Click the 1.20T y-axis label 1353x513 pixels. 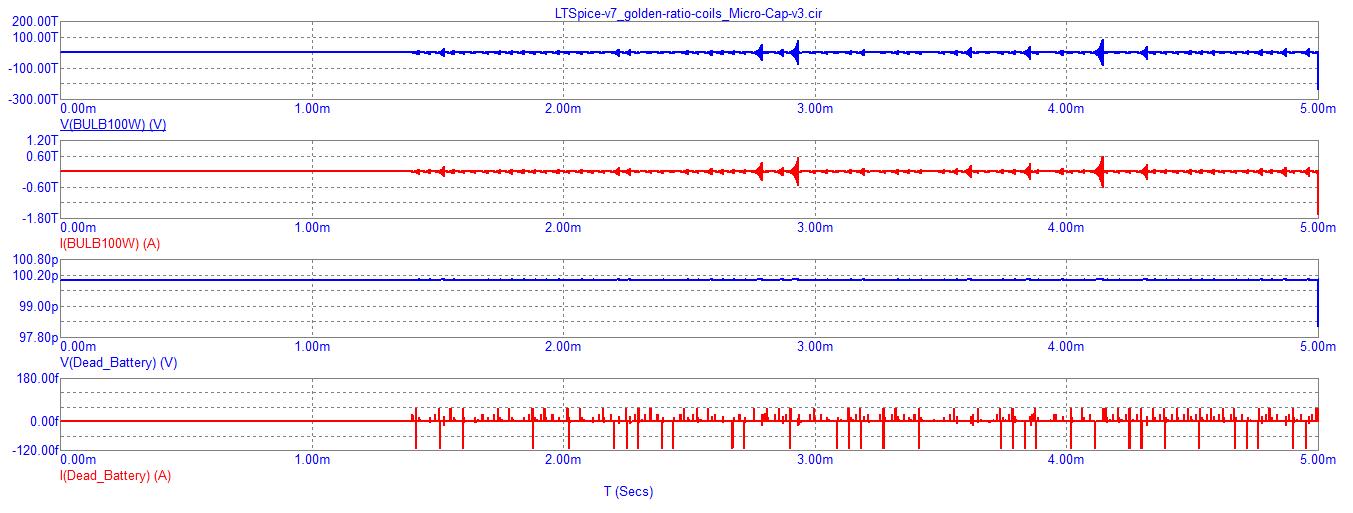42,141
